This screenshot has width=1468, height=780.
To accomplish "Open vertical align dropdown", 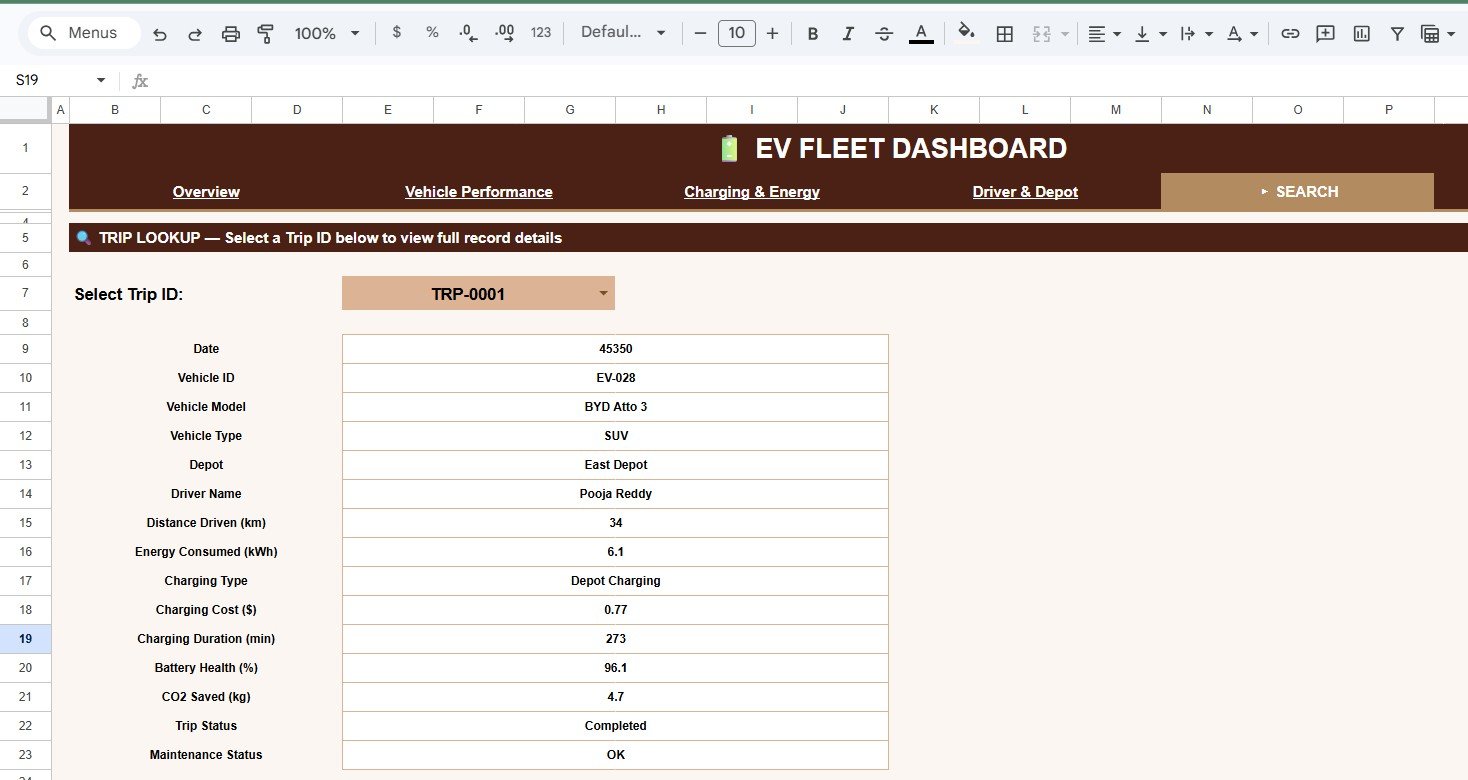I will click(x=1150, y=33).
